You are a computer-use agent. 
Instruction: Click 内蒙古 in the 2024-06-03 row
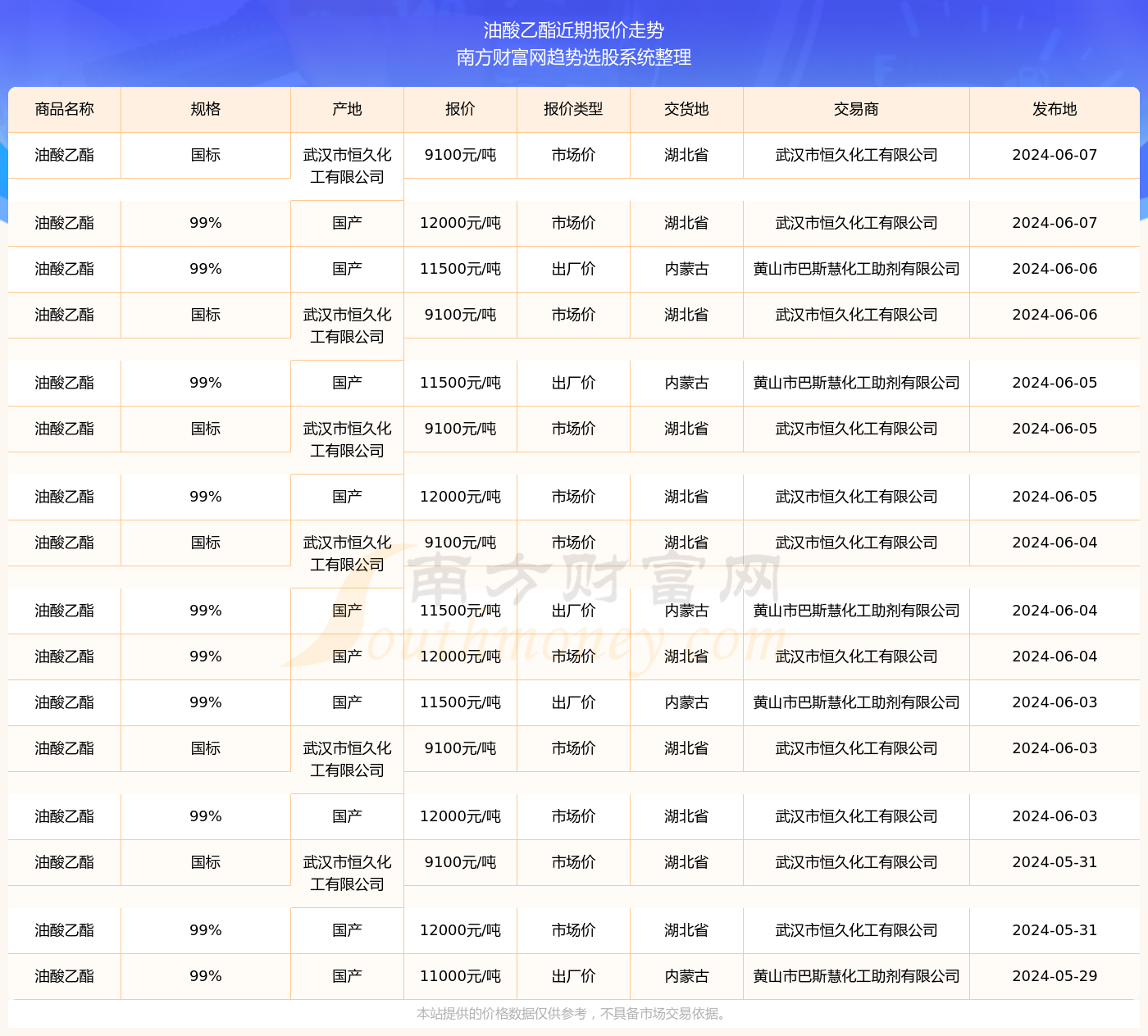[686, 702]
